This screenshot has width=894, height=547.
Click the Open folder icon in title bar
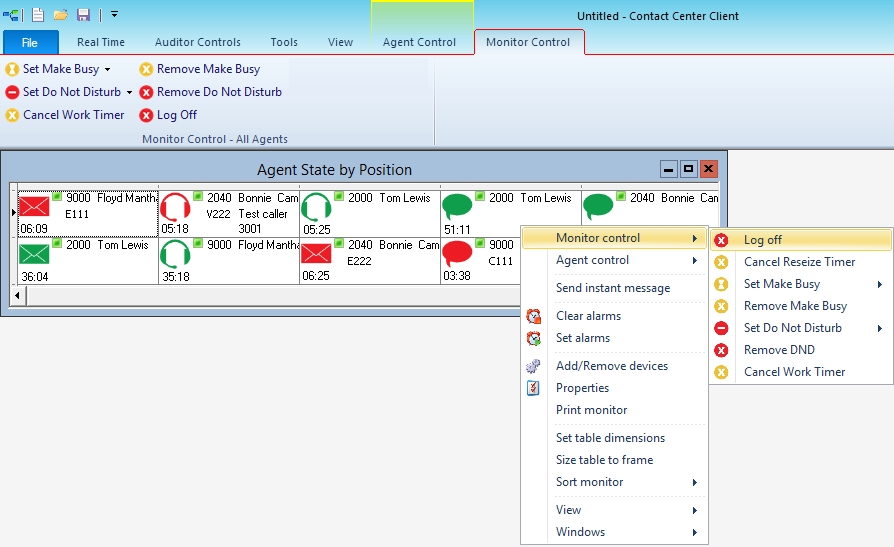pos(60,14)
